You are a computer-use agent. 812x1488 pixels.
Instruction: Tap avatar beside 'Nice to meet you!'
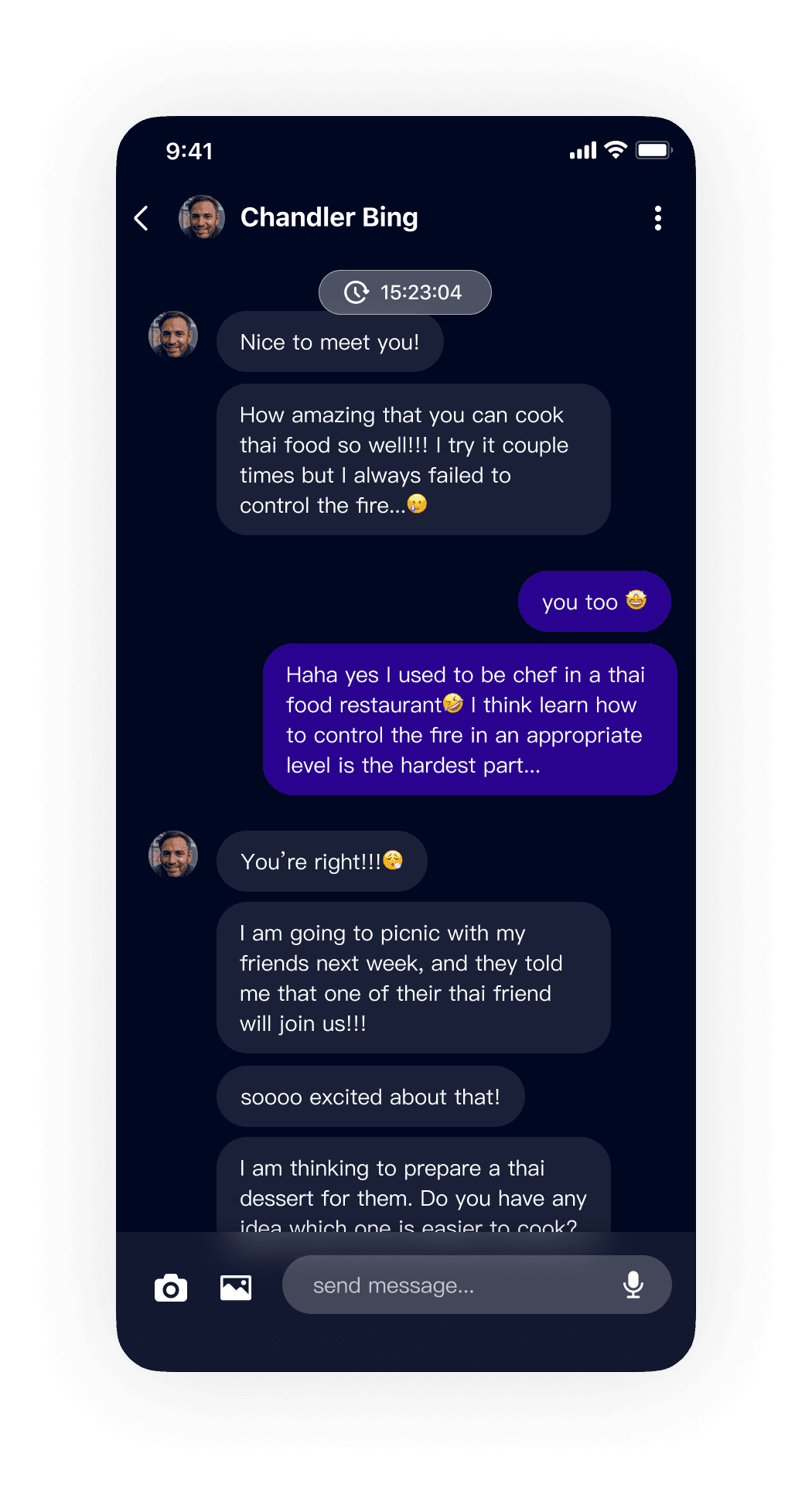(173, 335)
